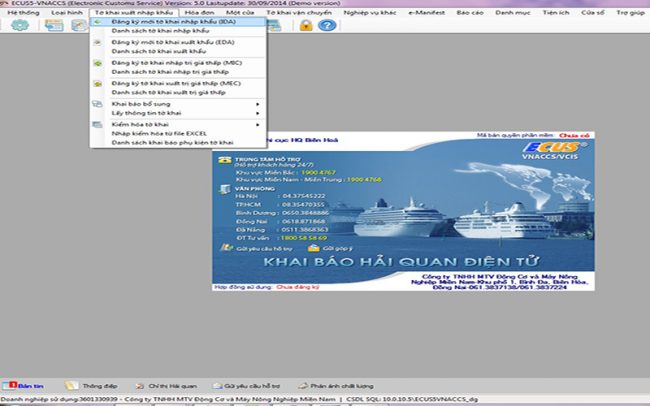Expand the Lấy thông tin tờ khai submenu
The width and height of the screenshot is (650, 406).
[145, 114]
